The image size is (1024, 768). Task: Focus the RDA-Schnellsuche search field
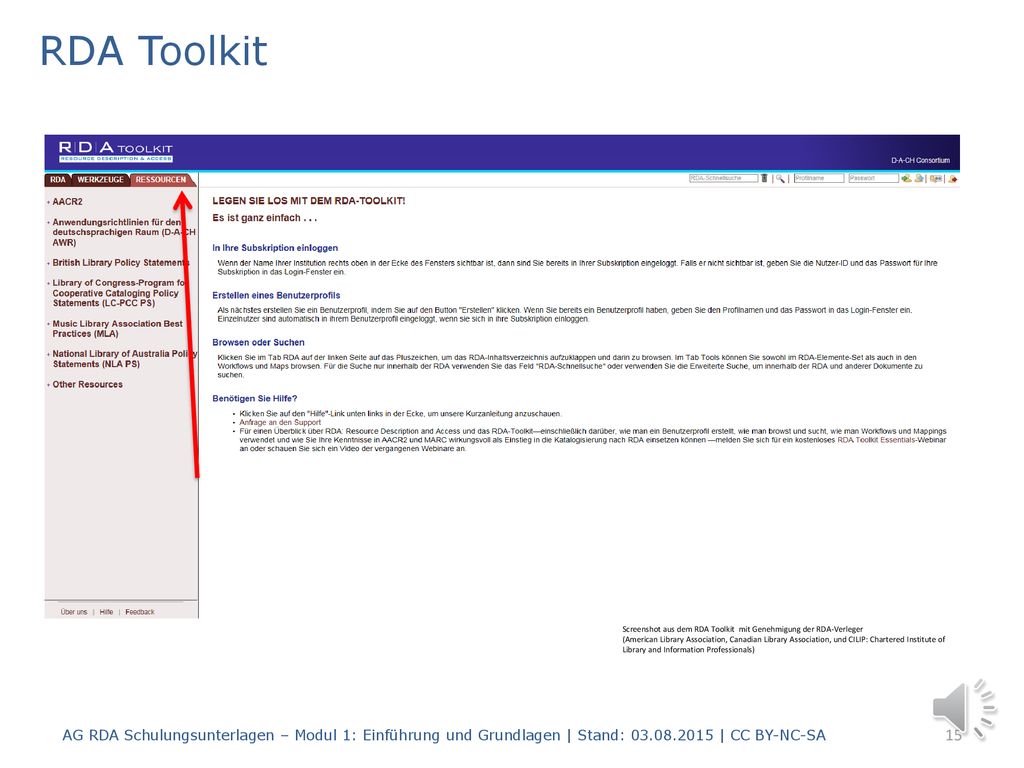point(724,178)
